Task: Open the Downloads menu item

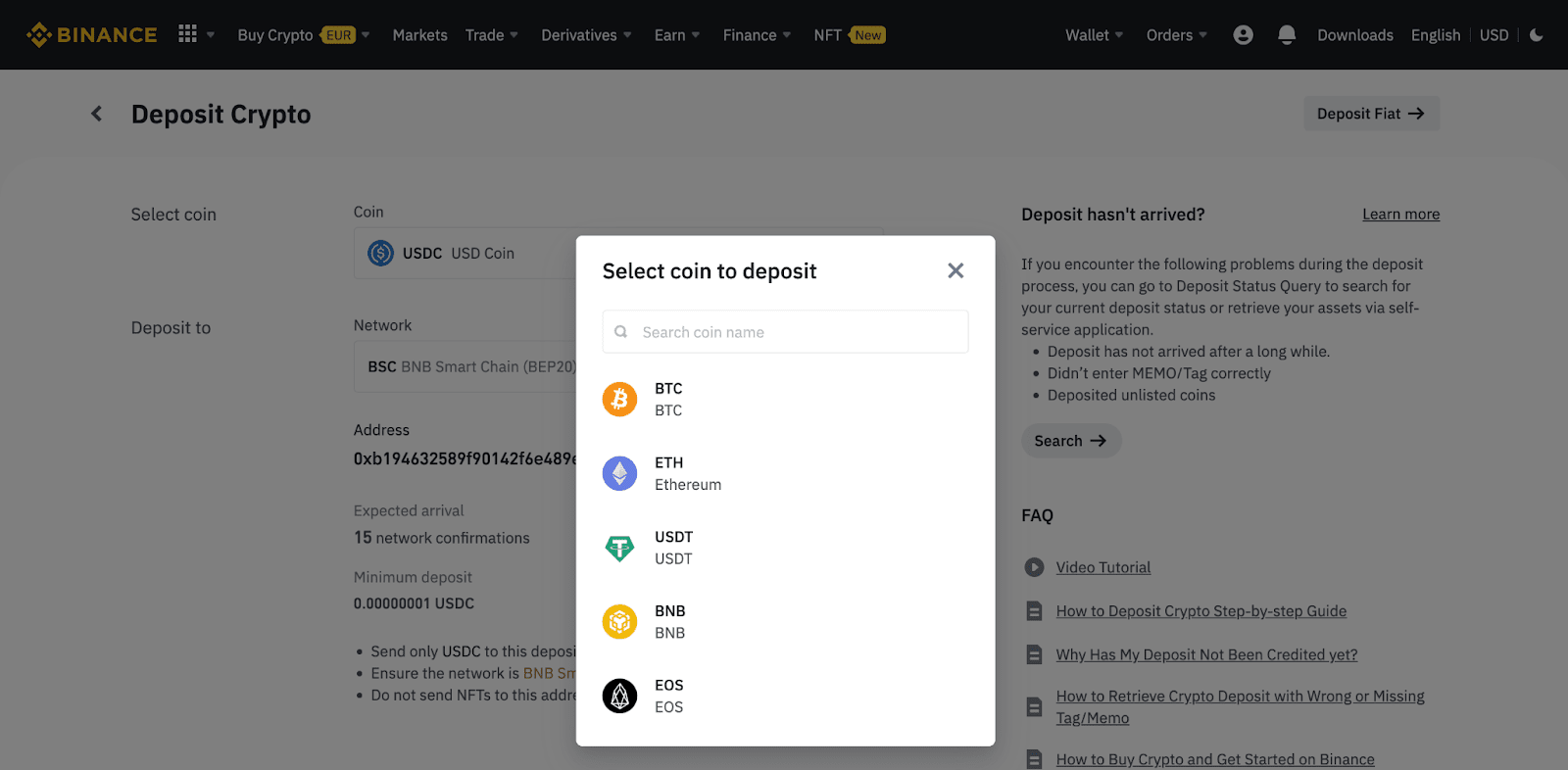Action: click(x=1354, y=35)
